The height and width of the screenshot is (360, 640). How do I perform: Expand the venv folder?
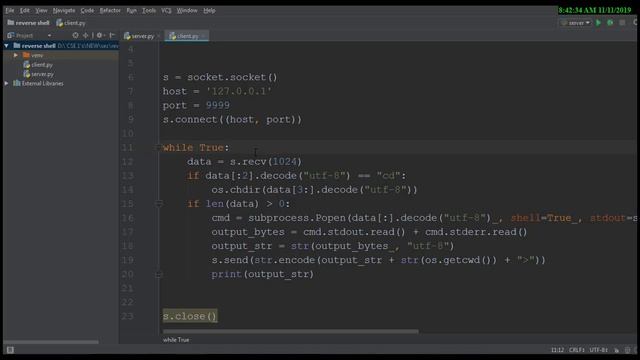pyautogui.click(x=16, y=55)
